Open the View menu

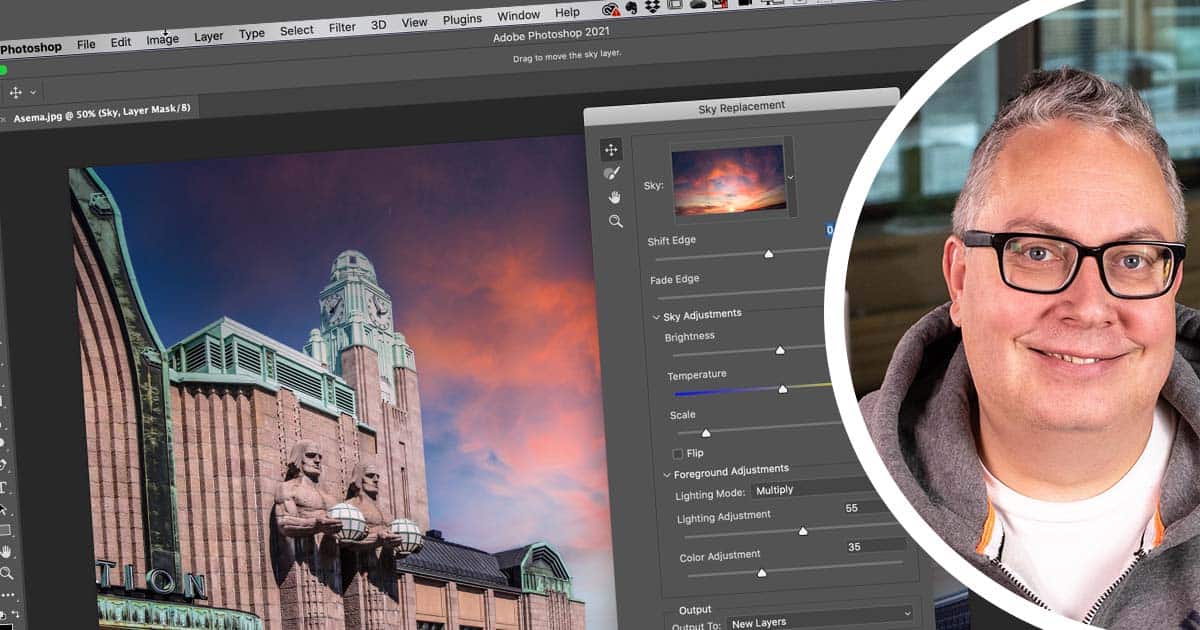[x=414, y=21]
